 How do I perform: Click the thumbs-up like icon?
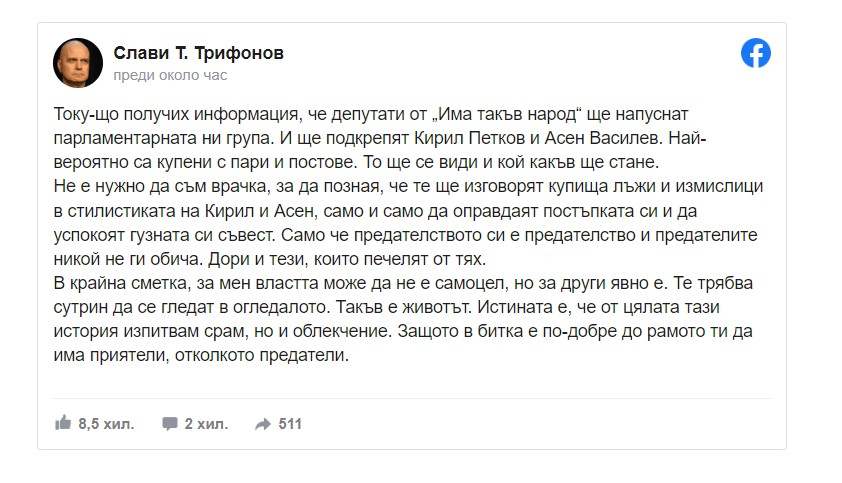tap(64, 423)
